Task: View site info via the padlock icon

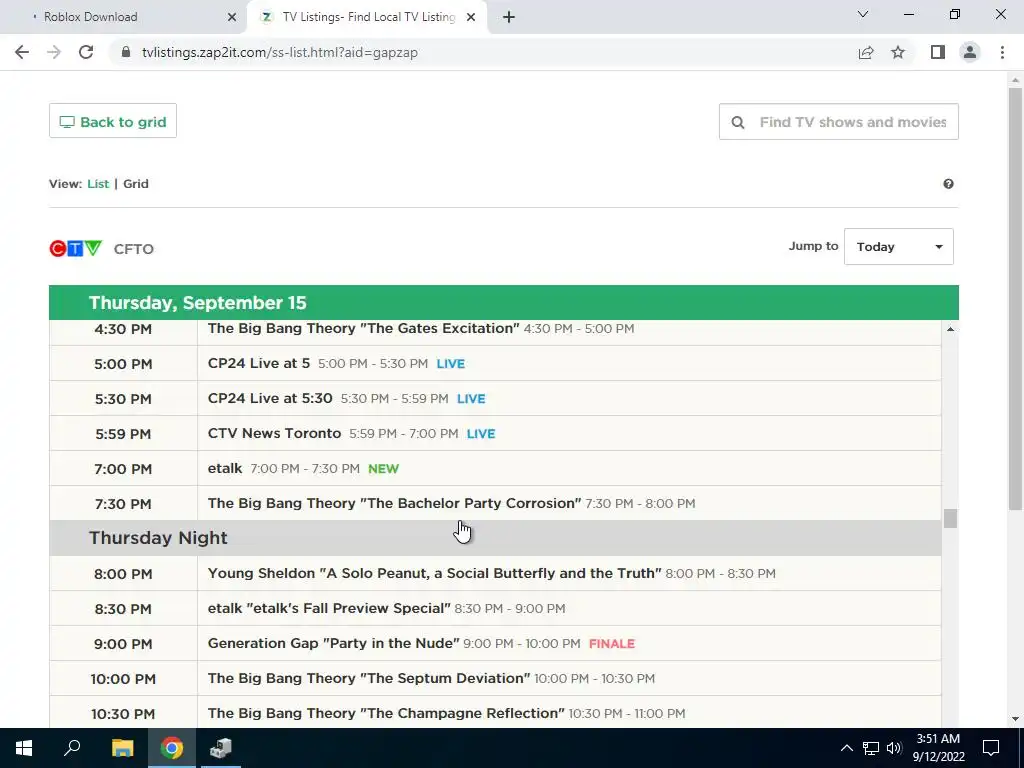Action: (x=126, y=52)
